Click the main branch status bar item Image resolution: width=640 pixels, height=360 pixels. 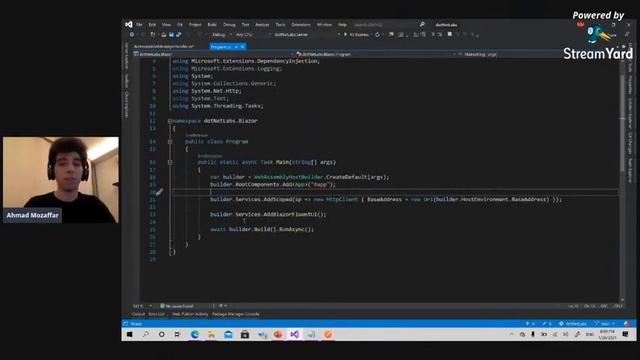click(x=605, y=324)
